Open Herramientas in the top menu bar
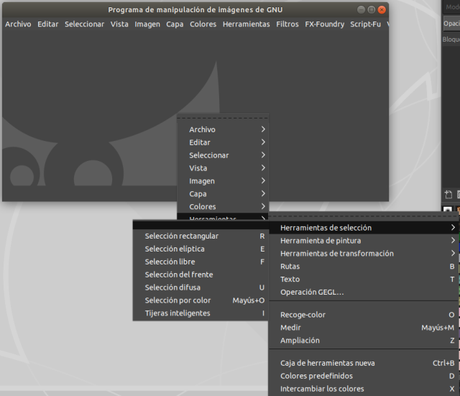 coord(246,24)
